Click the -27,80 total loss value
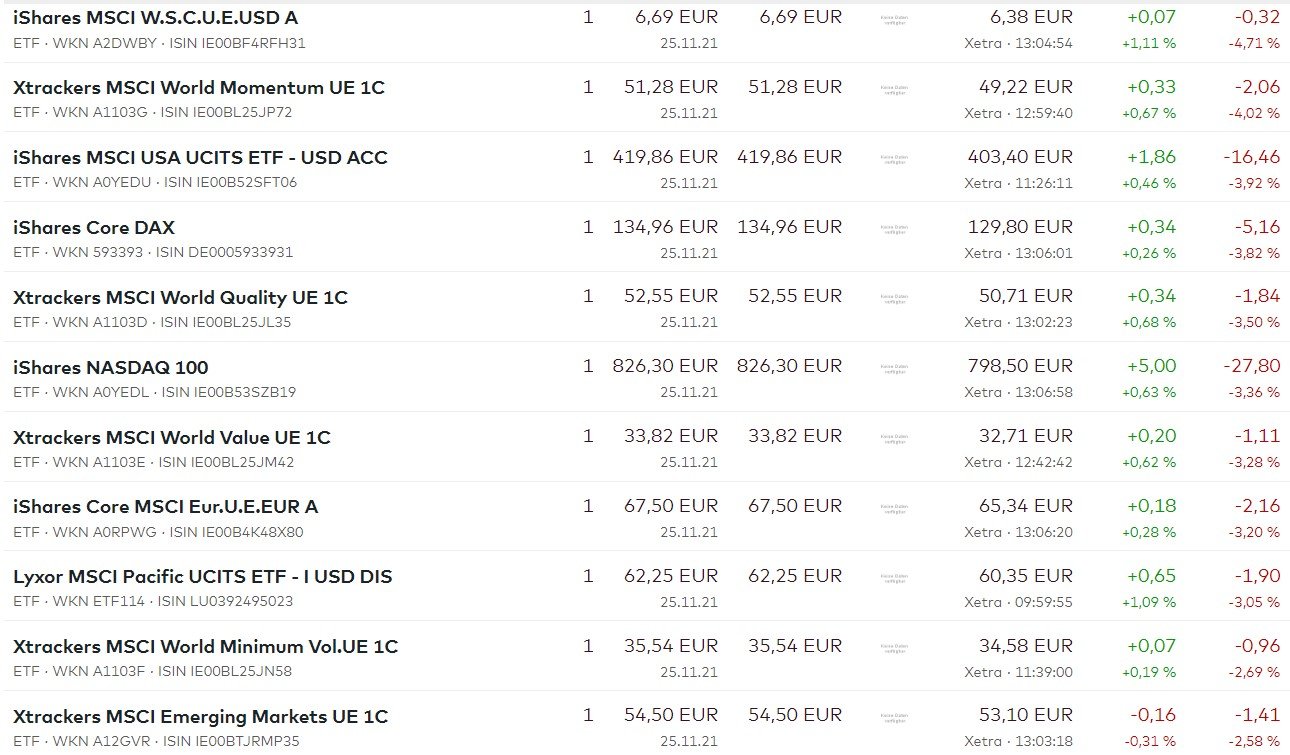 (x=1251, y=366)
